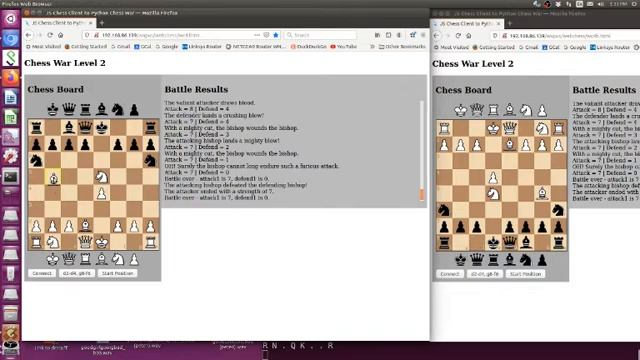
Task: Pick spare white queen below left board
Action: (x=69, y=259)
